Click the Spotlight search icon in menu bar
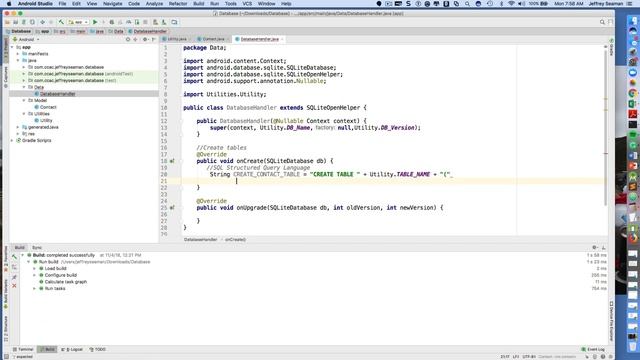The image size is (640, 360). [x=467, y=4]
